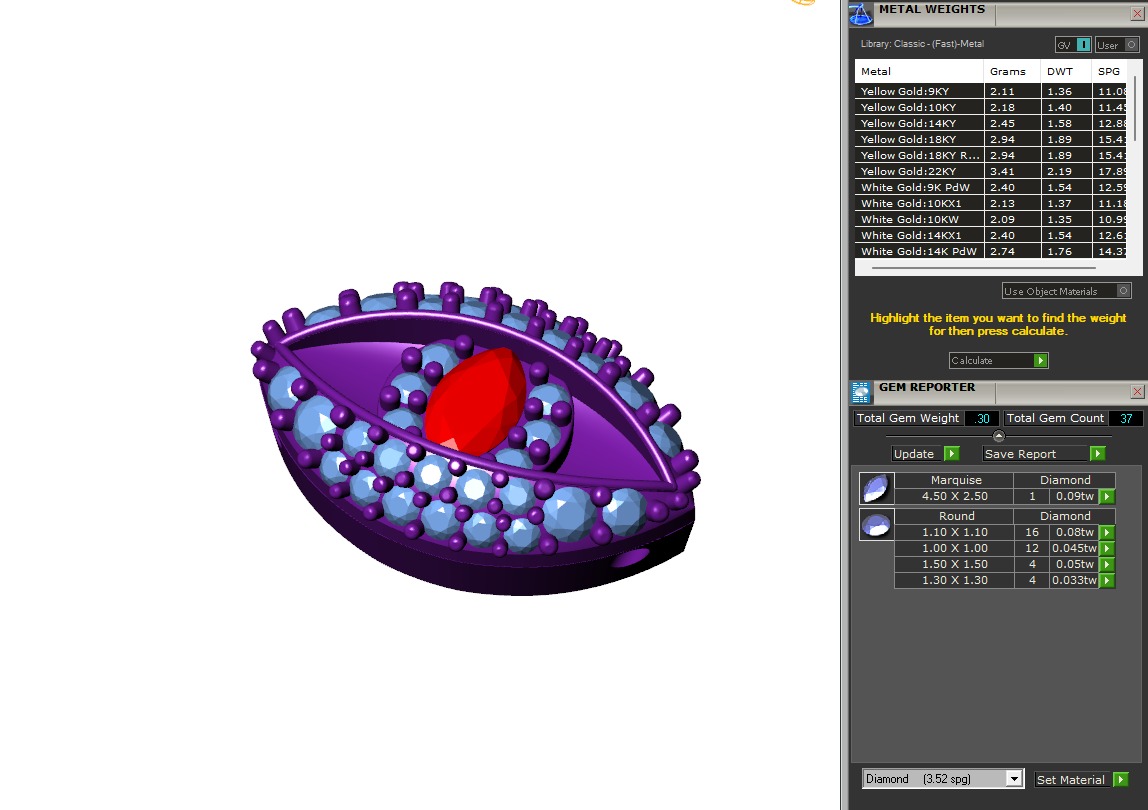Click the DWT column header

pos(1066,71)
